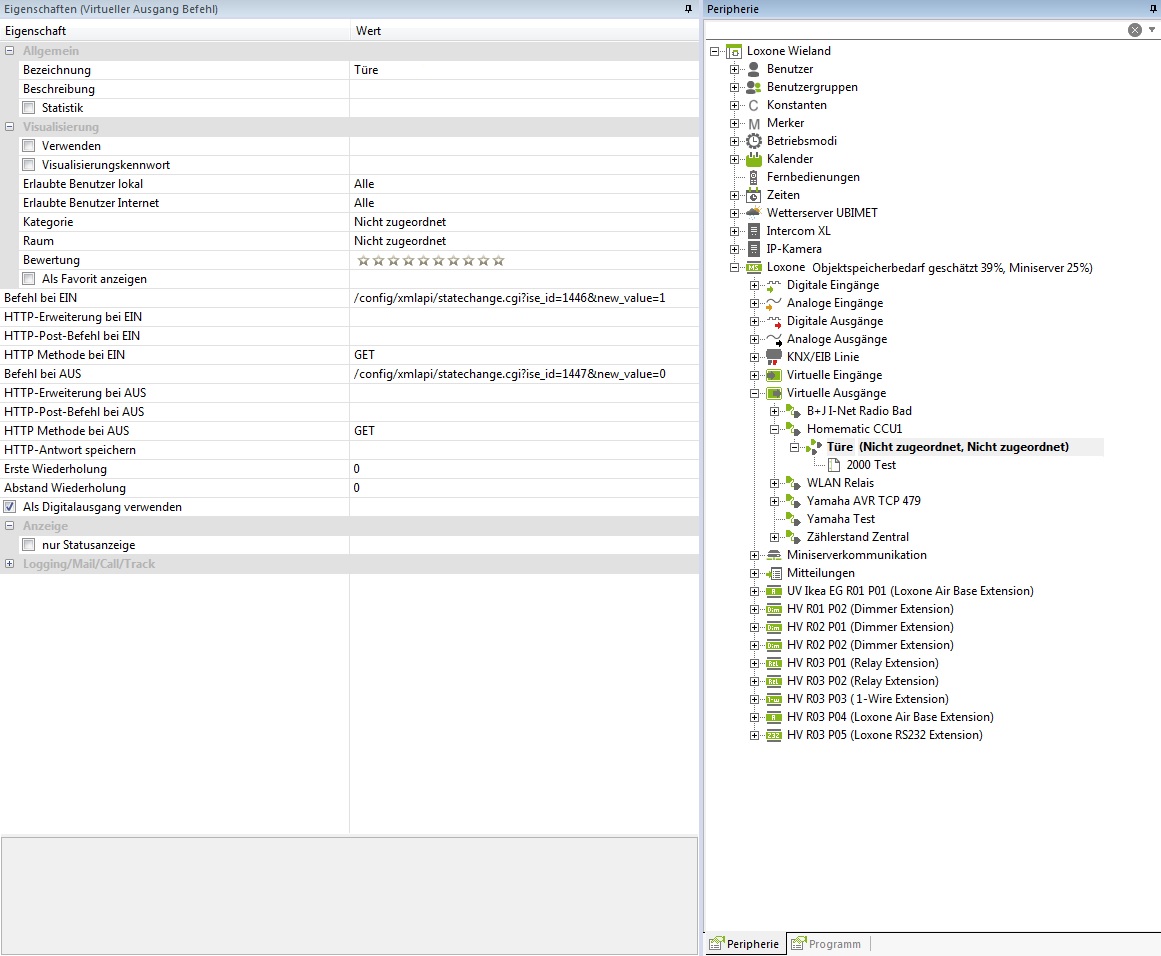This screenshot has height=956, width=1161.
Task: Uncheck Als Digitalausgang verwenden
Action: 10,507
